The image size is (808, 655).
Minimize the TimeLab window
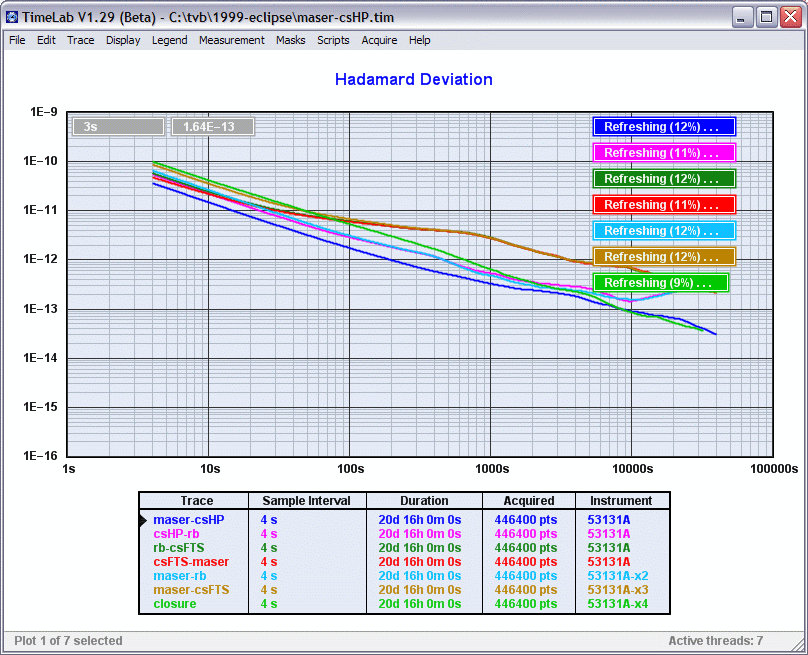(742, 18)
